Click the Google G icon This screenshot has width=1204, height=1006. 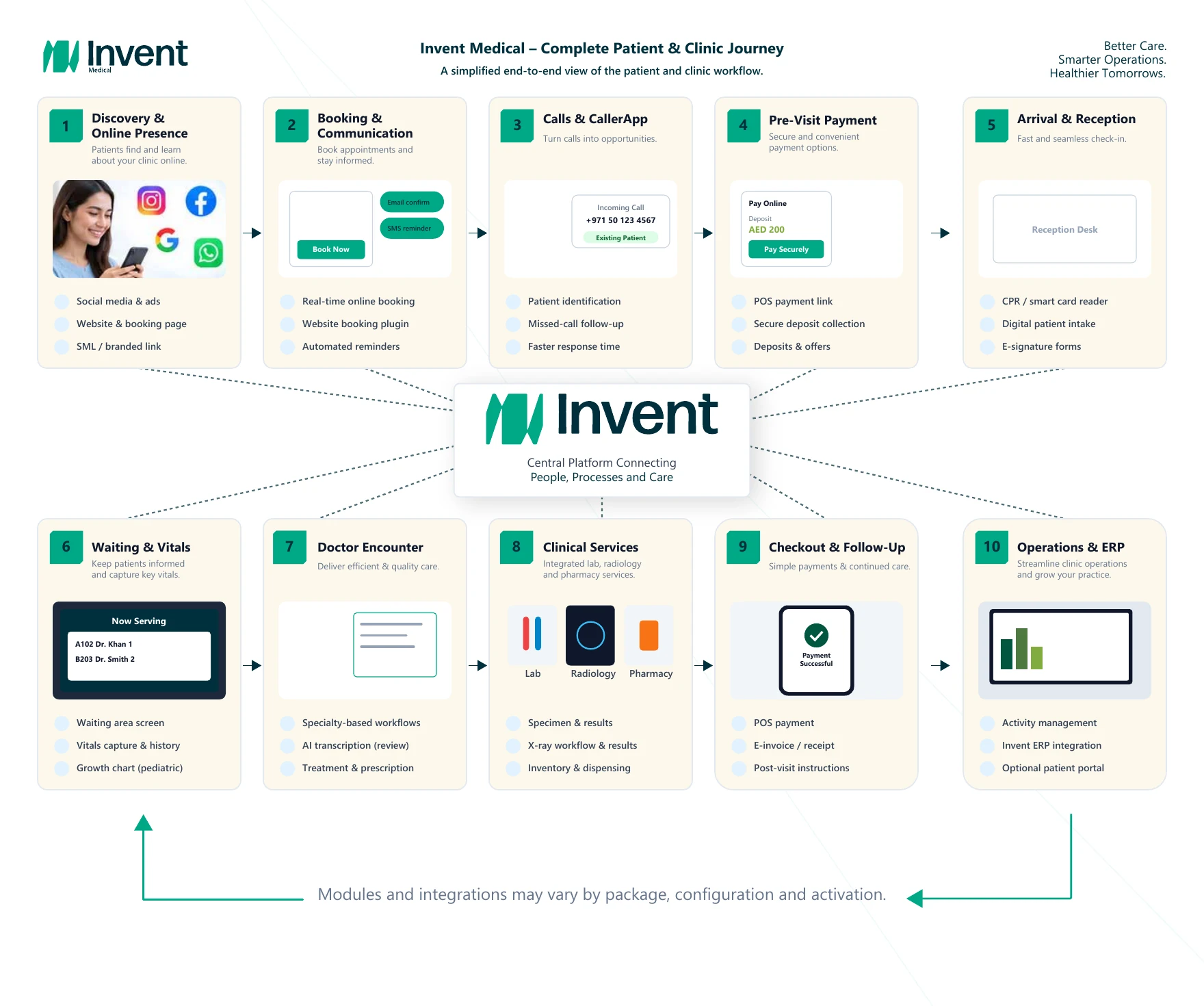pyautogui.click(x=167, y=240)
